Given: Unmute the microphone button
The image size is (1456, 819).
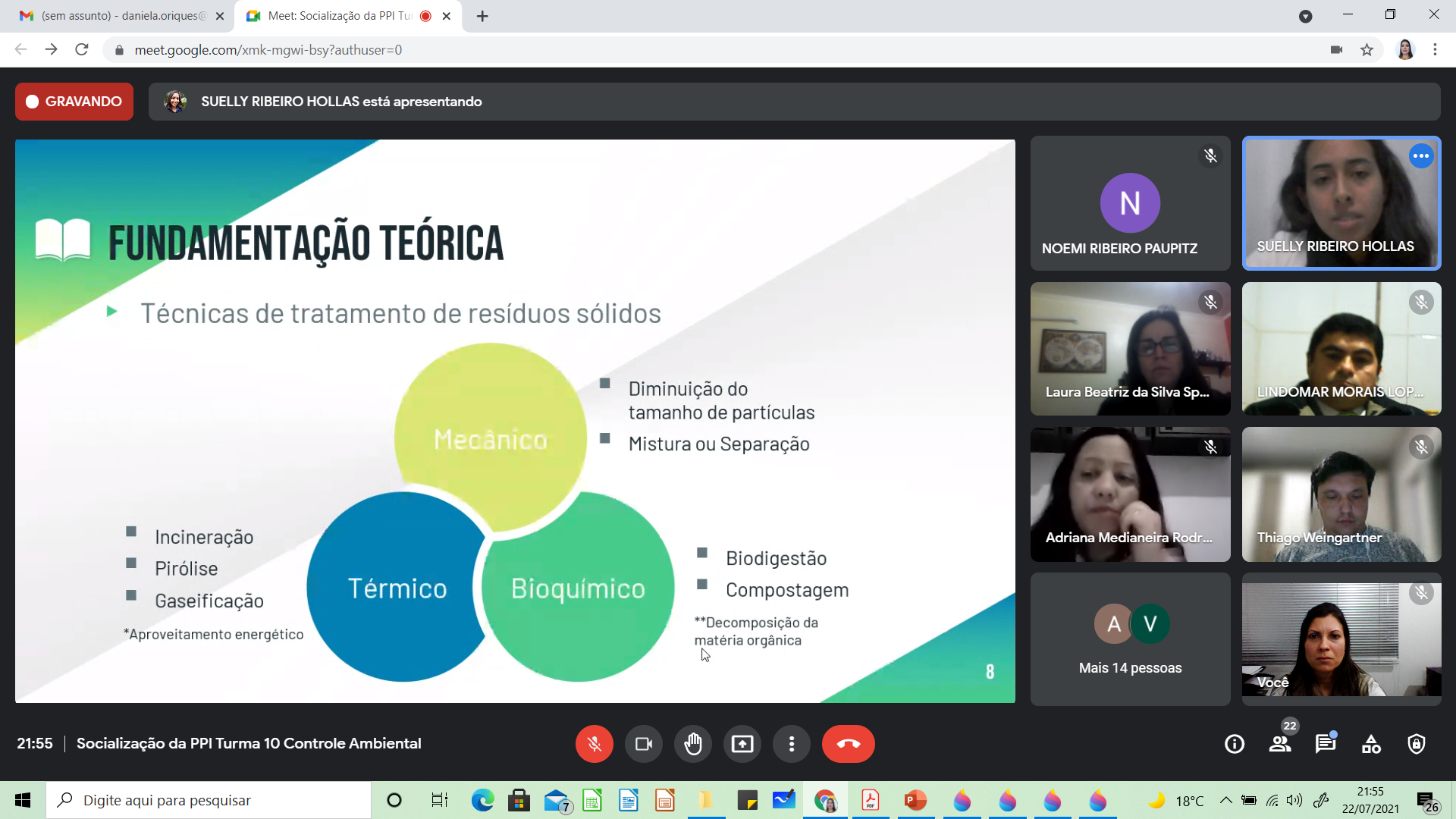Looking at the screenshot, I should tap(594, 744).
